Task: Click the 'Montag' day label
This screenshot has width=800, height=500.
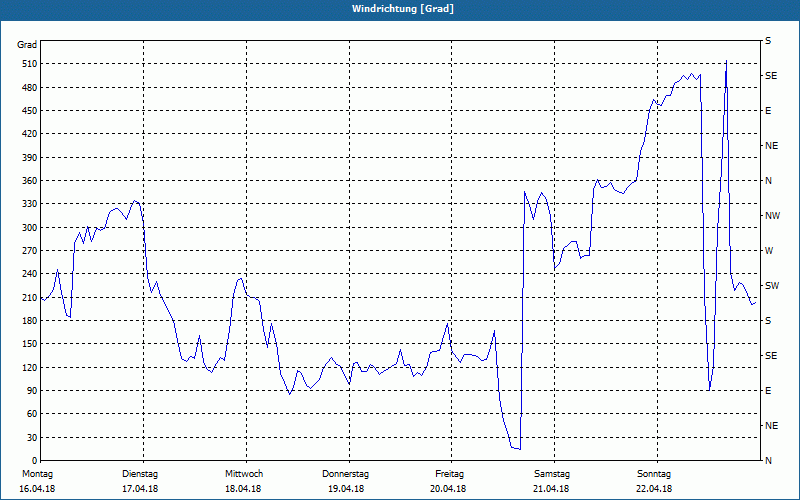Action: (37, 474)
